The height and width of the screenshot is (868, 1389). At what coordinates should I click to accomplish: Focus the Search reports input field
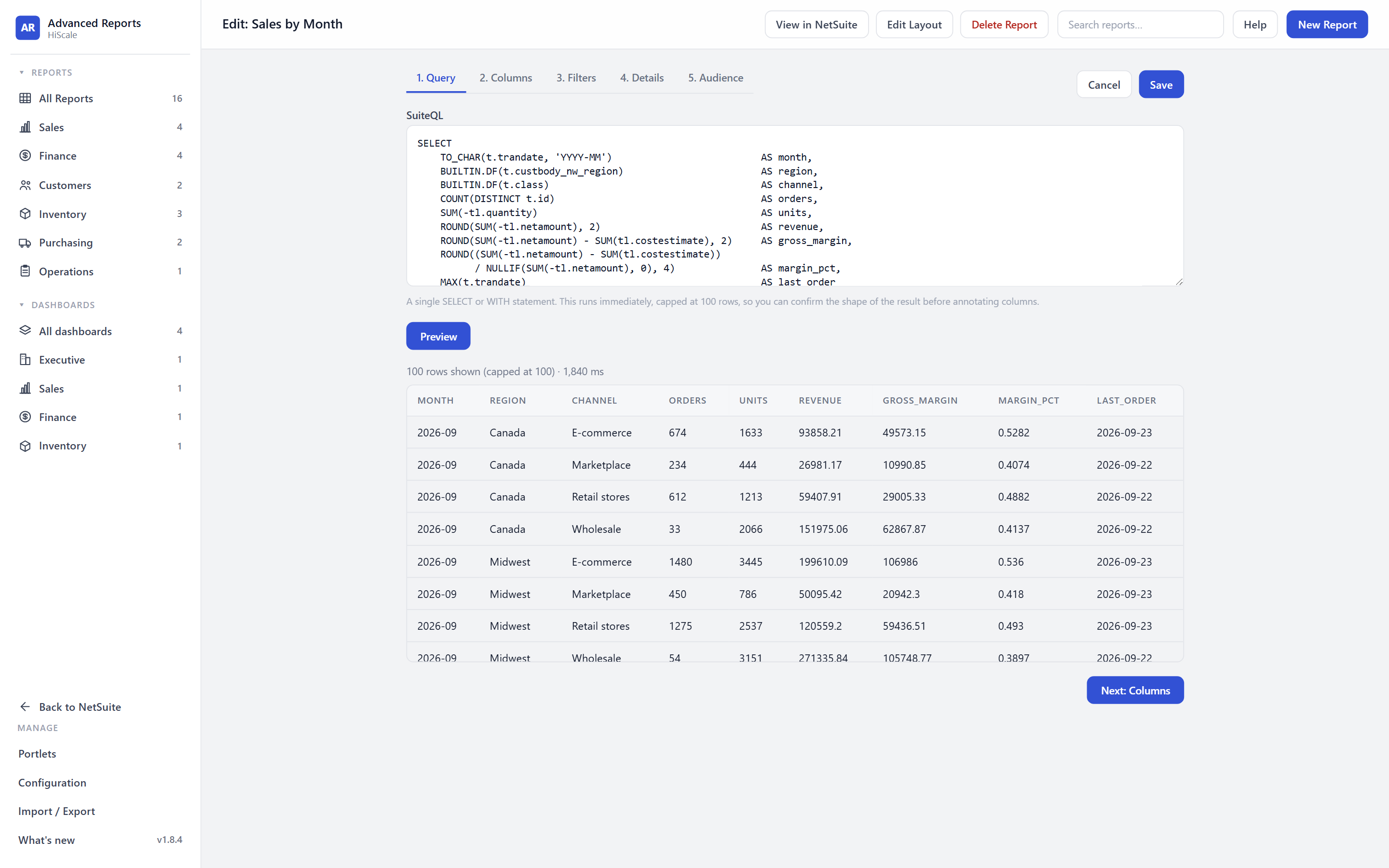pyautogui.click(x=1140, y=25)
